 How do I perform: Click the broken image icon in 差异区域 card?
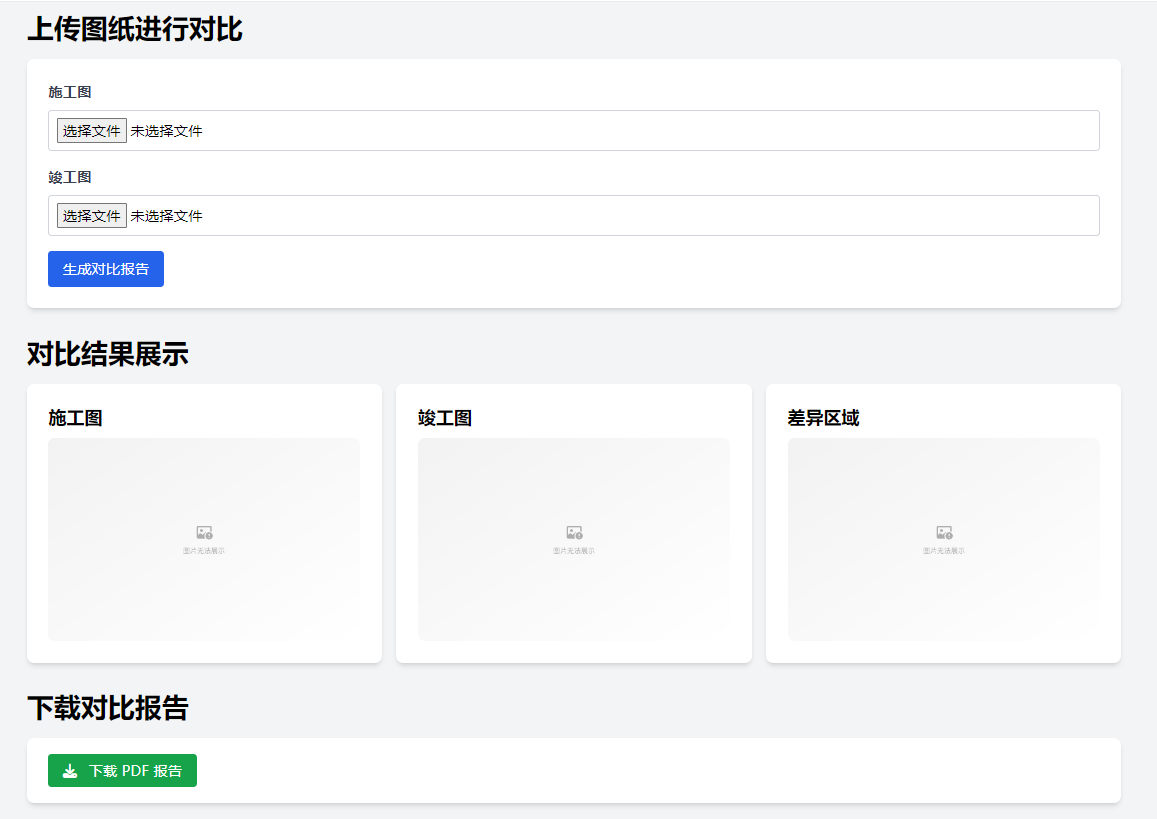944,533
